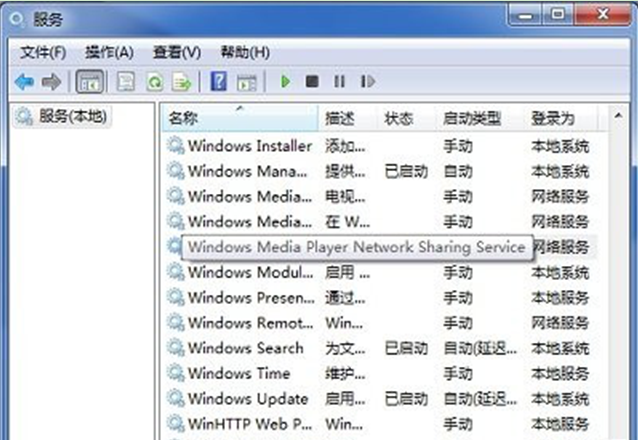The image size is (638, 440).
Task: Click the Export List toolbar icon
Action: [181, 82]
